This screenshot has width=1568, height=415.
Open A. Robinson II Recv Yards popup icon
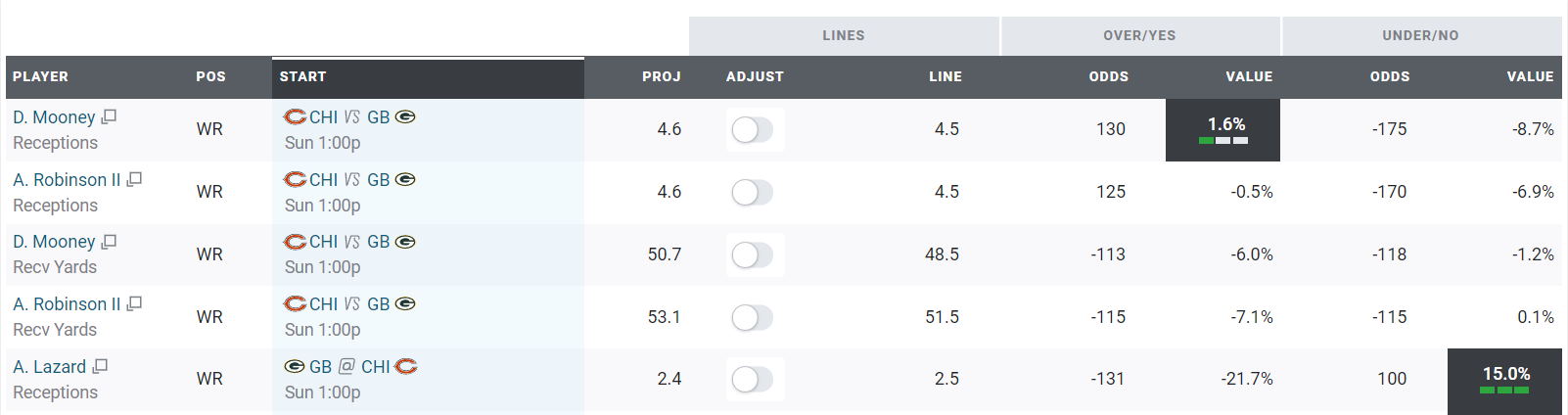[x=135, y=303]
